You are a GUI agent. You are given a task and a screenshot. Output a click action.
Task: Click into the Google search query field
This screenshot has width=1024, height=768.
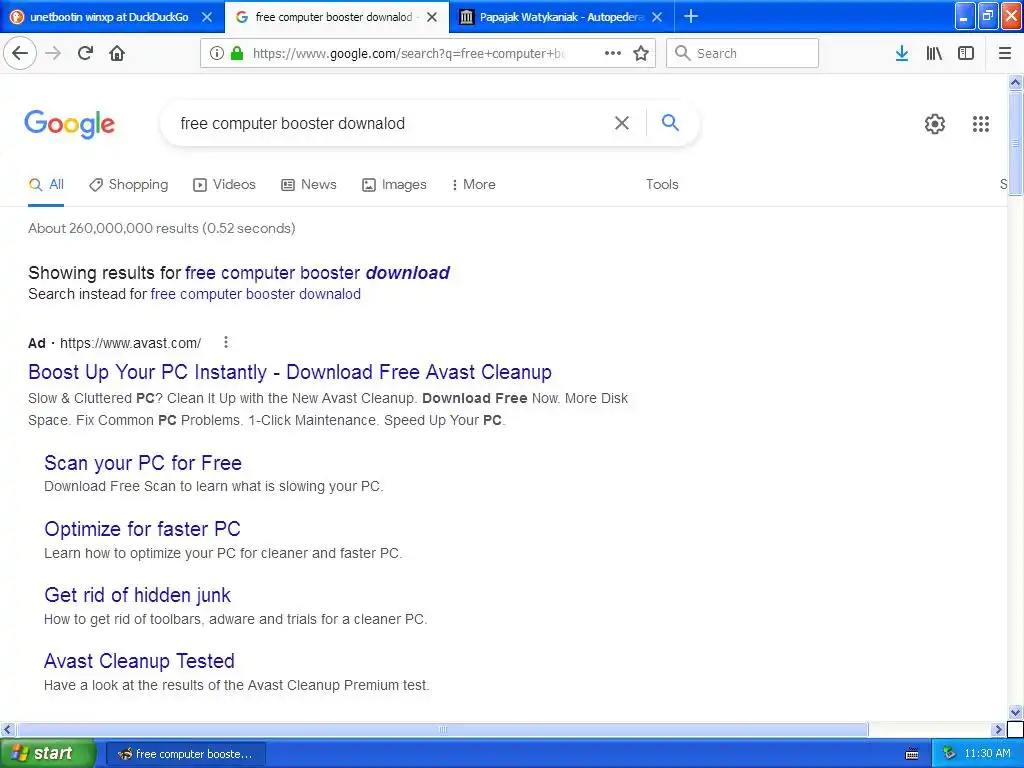coord(392,123)
